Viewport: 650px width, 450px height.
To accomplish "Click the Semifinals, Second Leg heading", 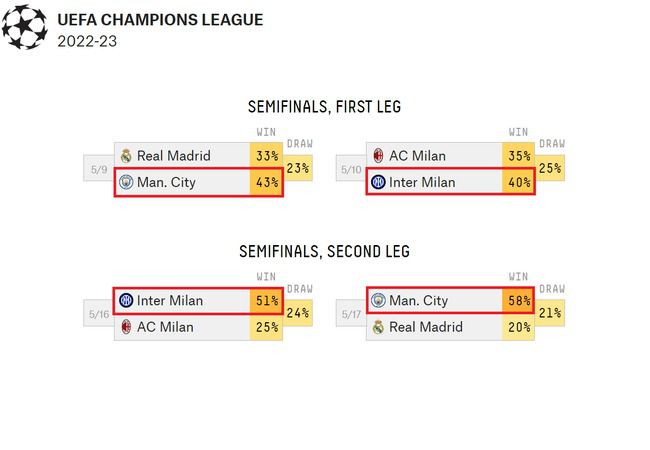I will point(324,252).
